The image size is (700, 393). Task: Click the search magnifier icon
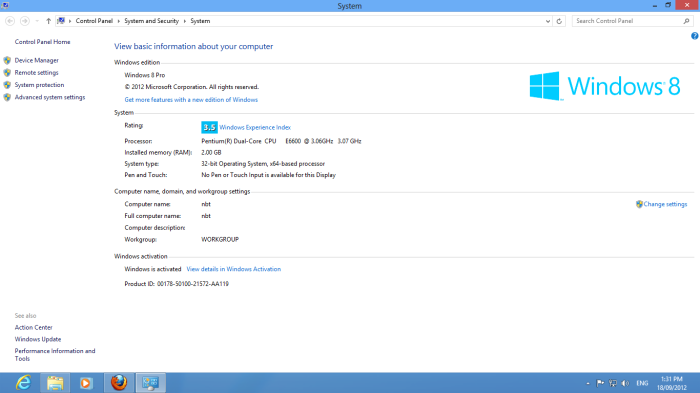pyautogui.click(x=687, y=21)
